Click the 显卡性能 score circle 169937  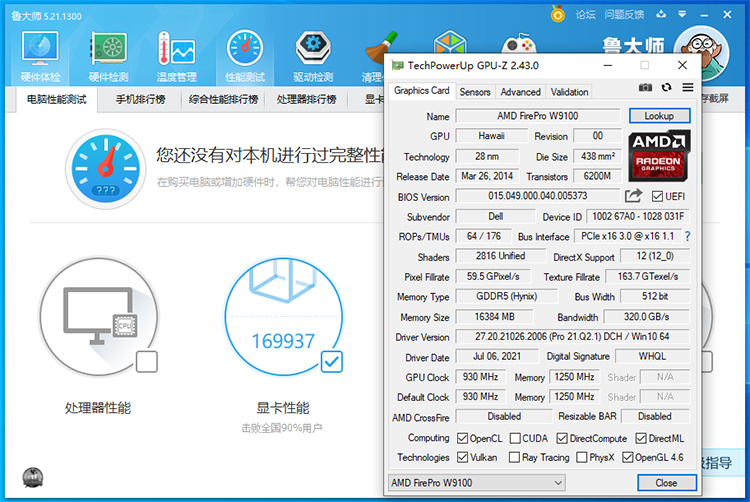tap(284, 316)
